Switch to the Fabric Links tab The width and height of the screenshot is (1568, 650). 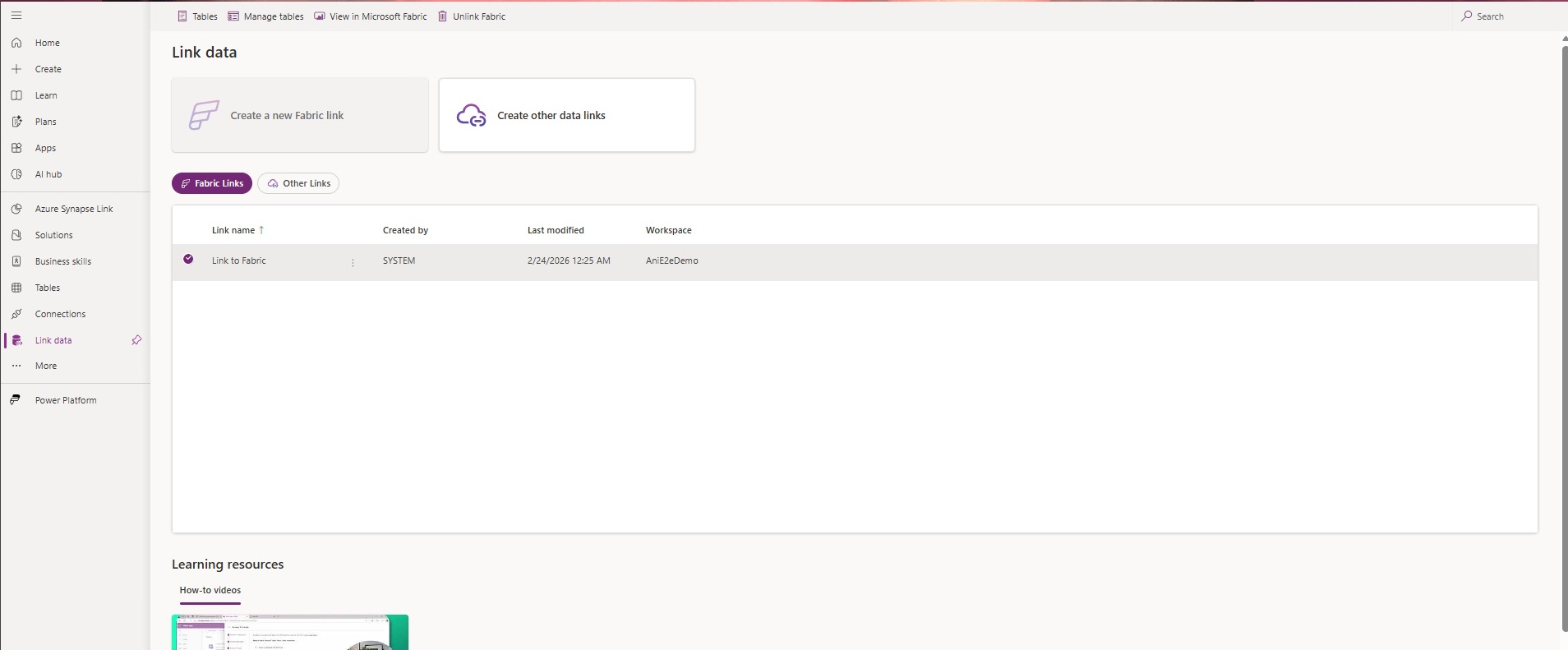click(212, 183)
